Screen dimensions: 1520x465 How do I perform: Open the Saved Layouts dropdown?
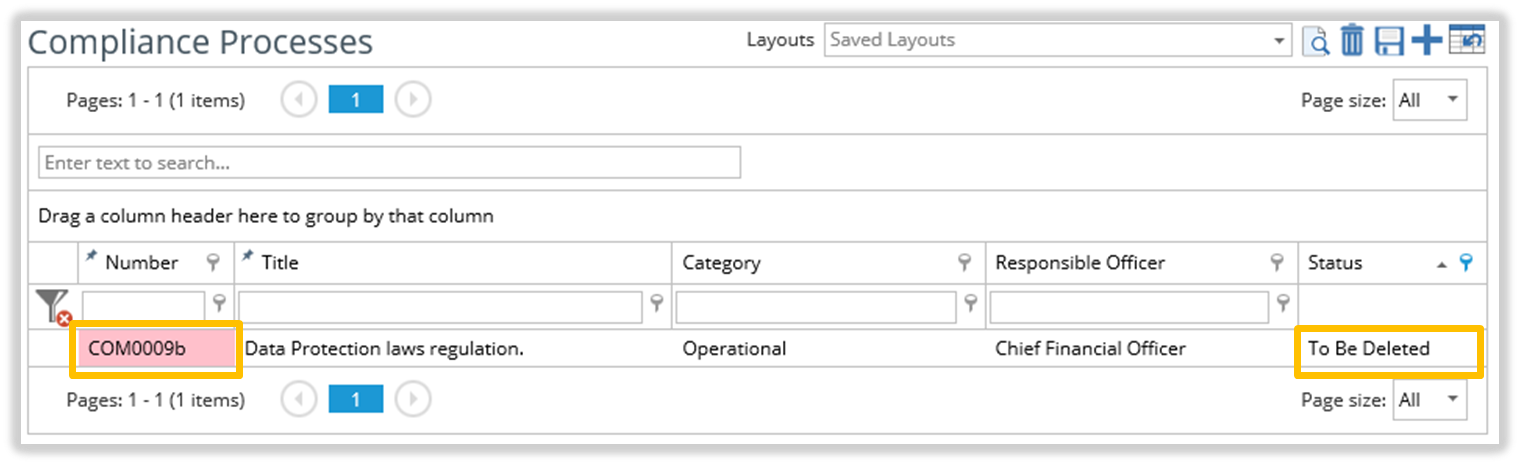click(1280, 41)
